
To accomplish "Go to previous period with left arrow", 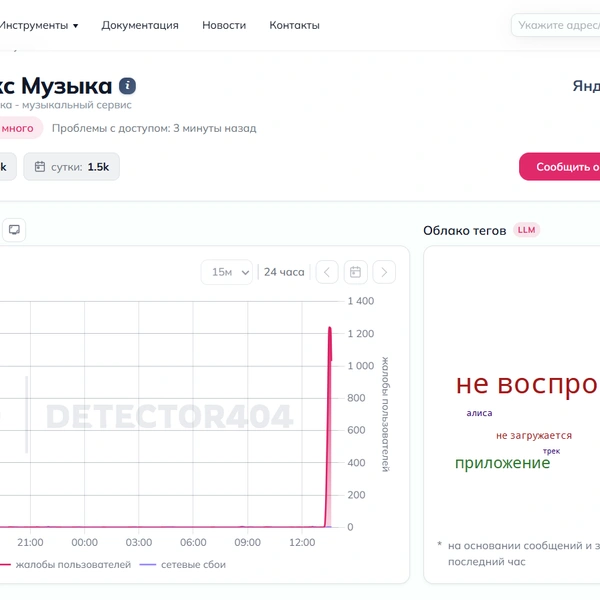I will tap(327, 272).
